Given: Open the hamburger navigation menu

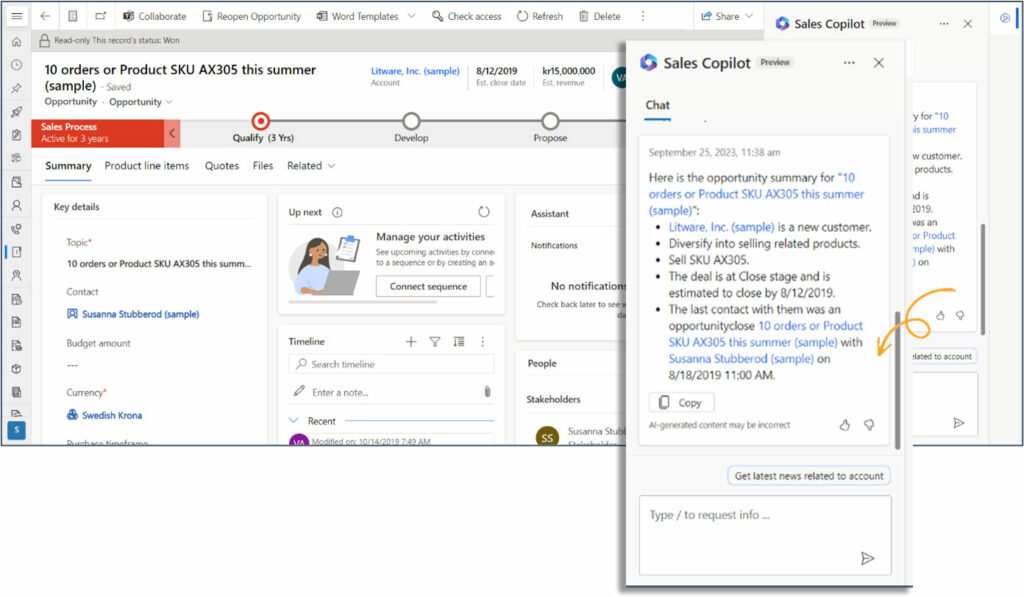Looking at the screenshot, I should 17,16.
